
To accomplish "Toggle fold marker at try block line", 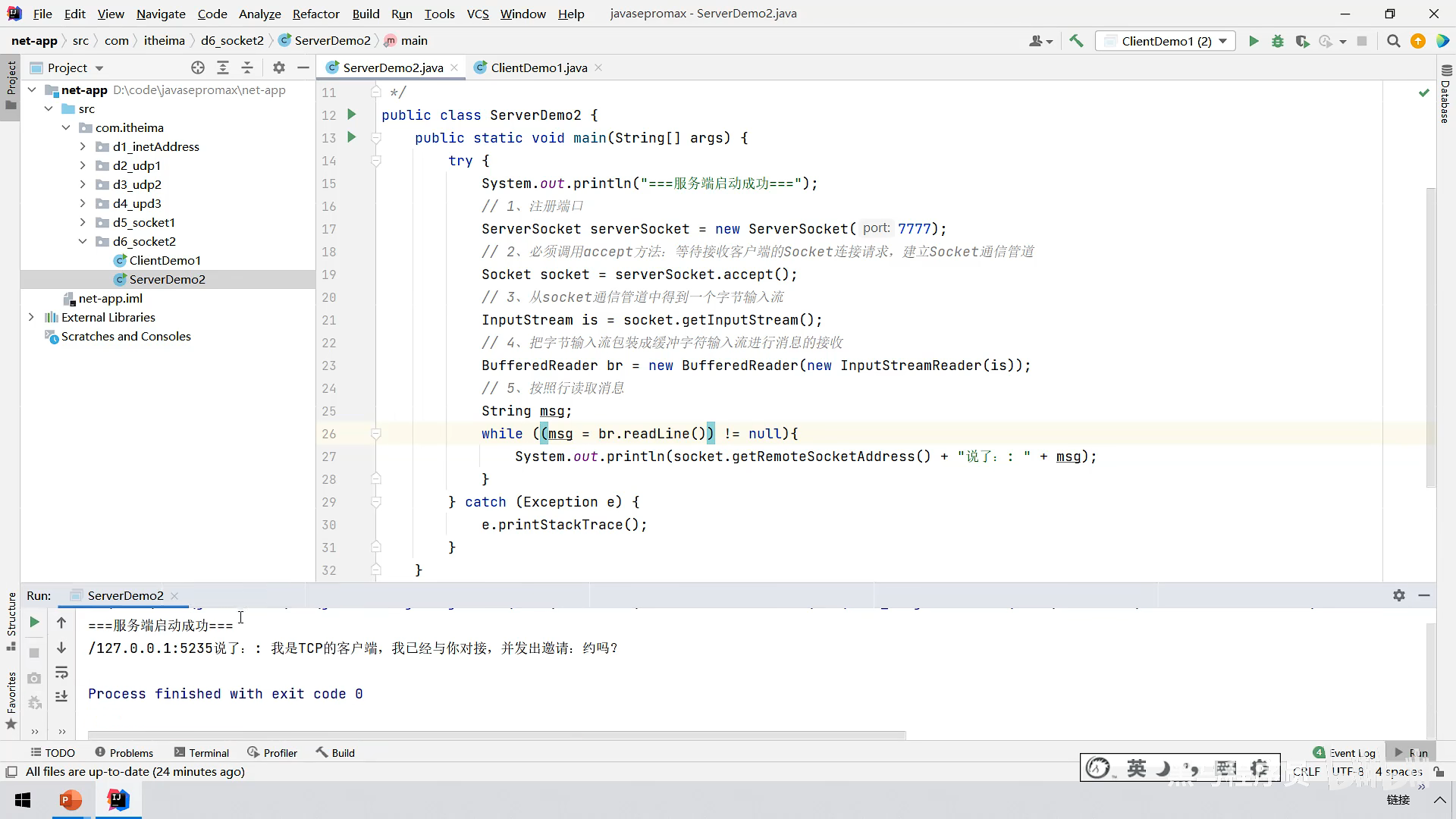I will [x=375, y=161].
